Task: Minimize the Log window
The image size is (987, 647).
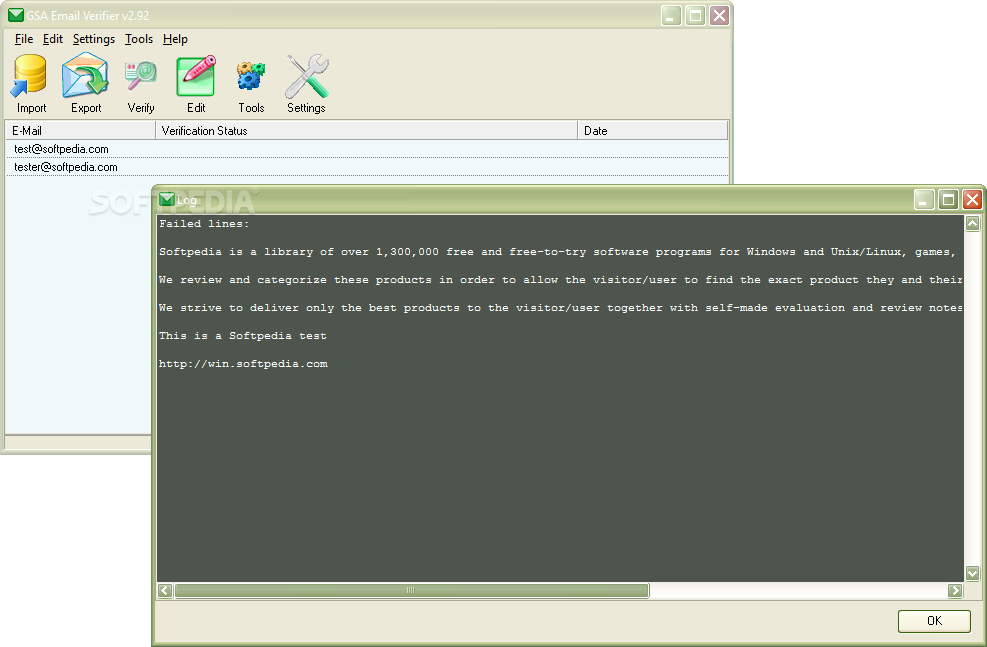Action: click(x=923, y=200)
